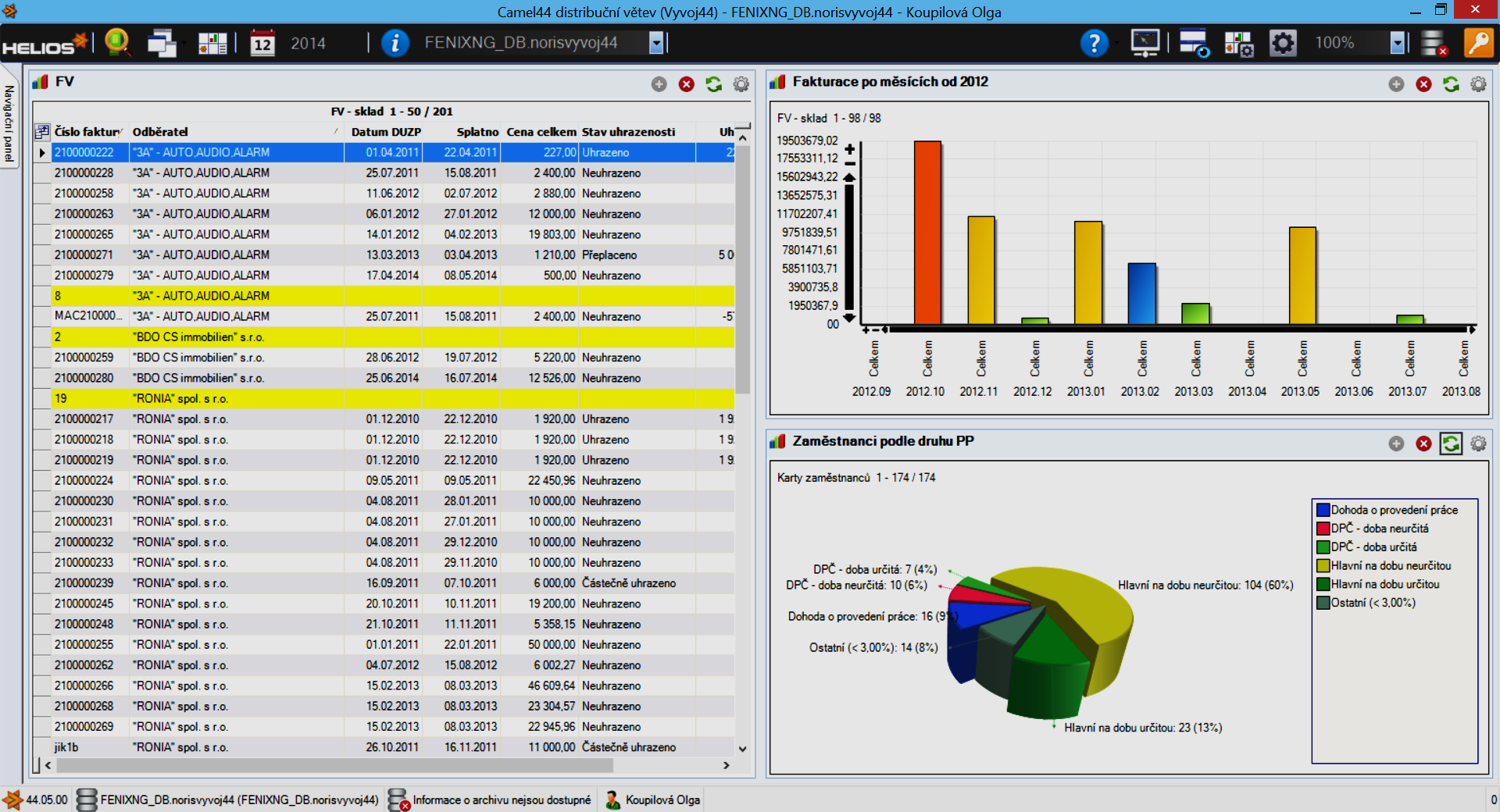
Task: Refresh the Fakturace po měsících chart
Action: [1452, 84]
